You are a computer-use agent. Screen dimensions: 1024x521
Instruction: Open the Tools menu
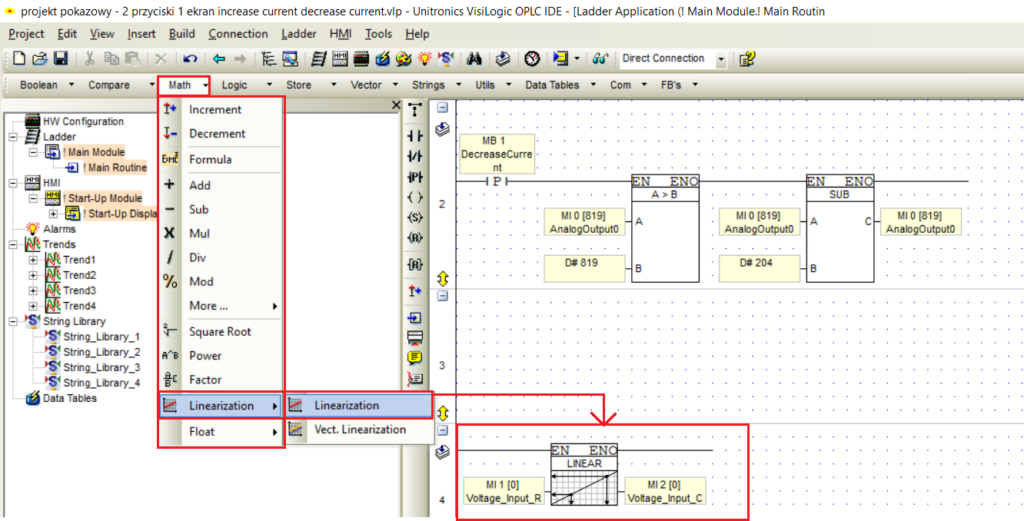[378, 34]
